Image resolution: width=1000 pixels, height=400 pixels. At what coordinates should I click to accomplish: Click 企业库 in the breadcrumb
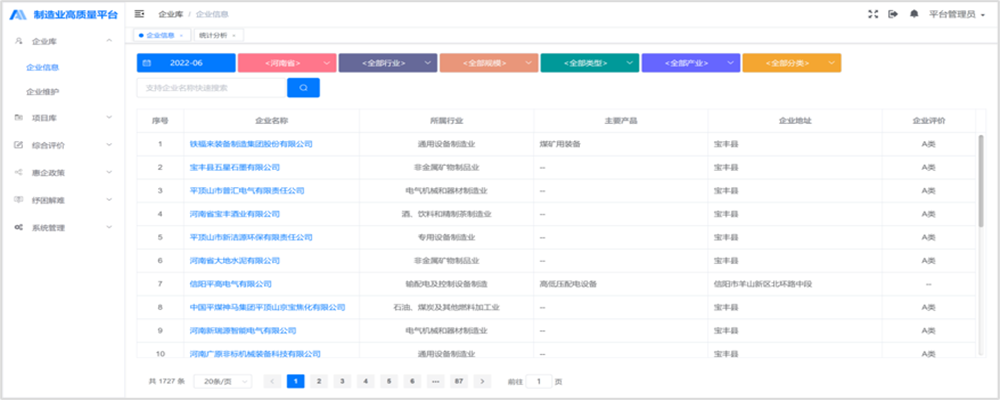pos(170,14)
